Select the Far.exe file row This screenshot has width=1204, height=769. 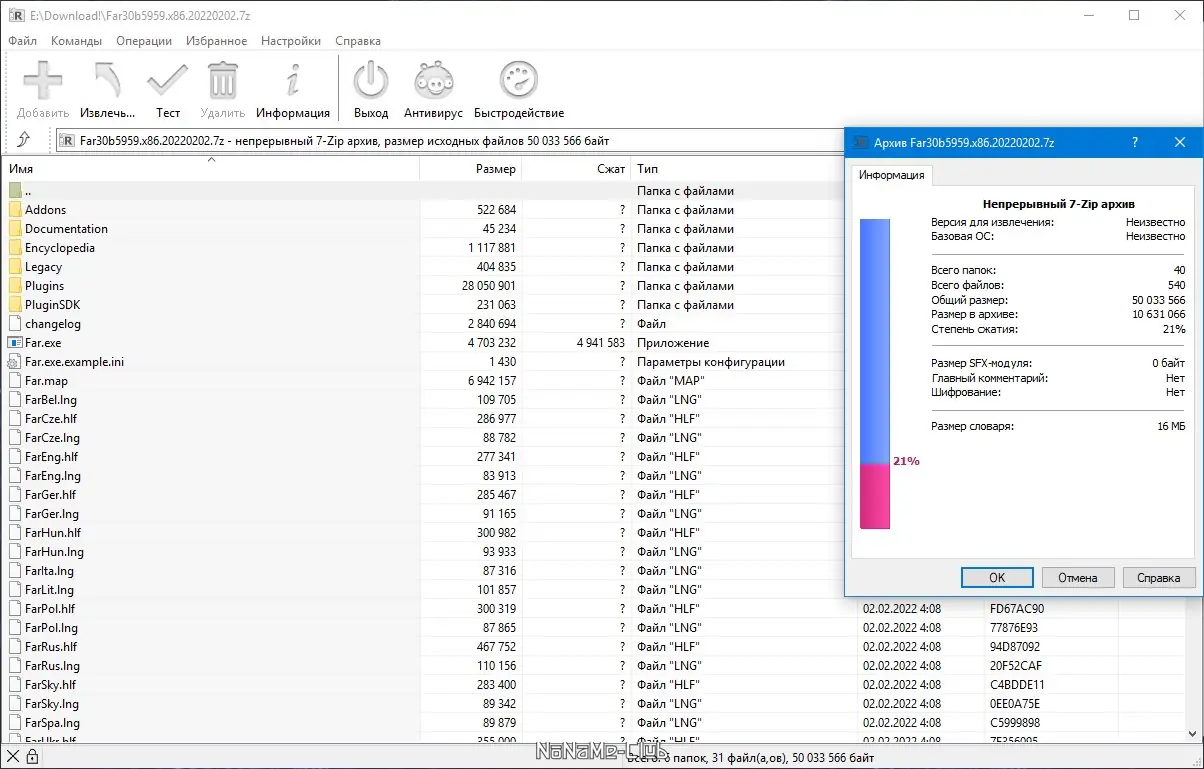[x=43, y=343]
